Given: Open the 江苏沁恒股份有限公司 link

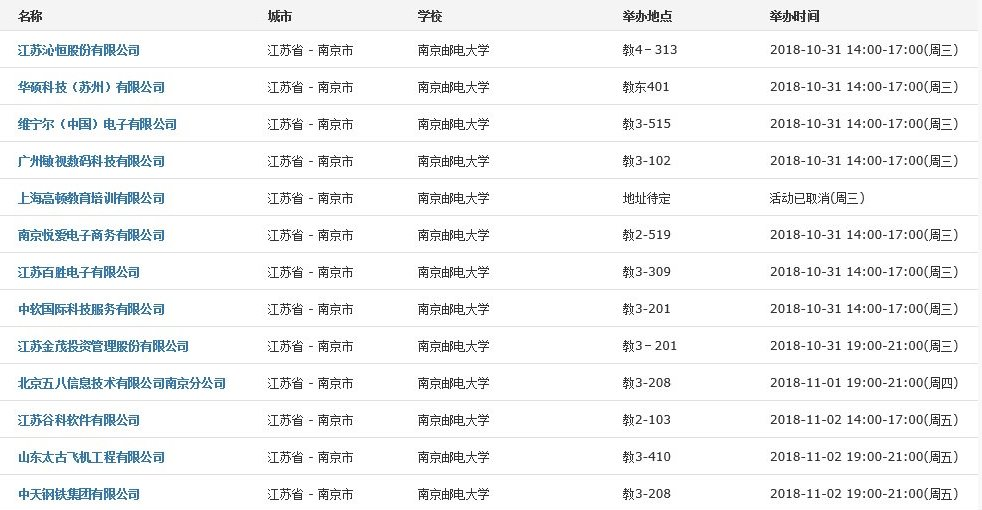Looking at the screenshot, I should pos(79,50).
